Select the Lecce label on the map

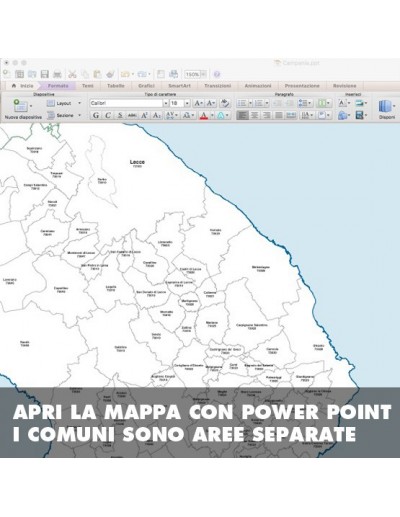point(137,162)
